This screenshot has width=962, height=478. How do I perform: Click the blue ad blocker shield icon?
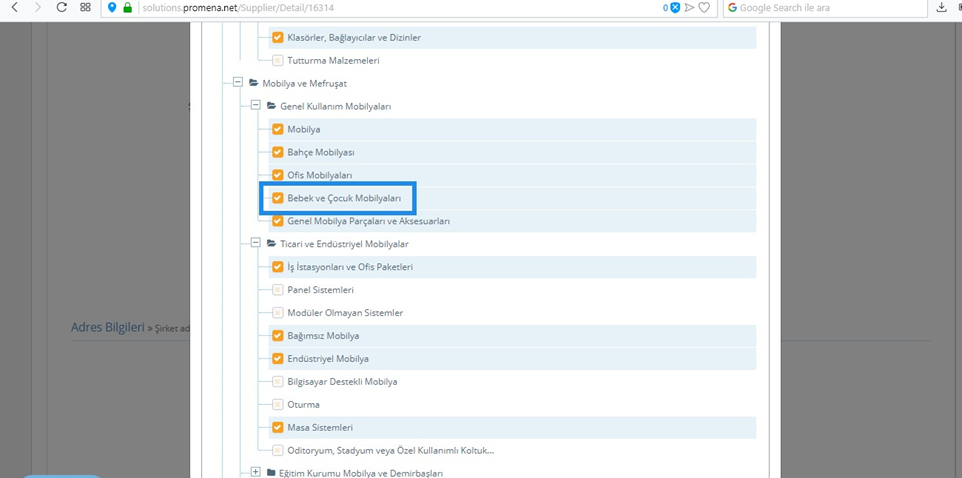(675, 8)
